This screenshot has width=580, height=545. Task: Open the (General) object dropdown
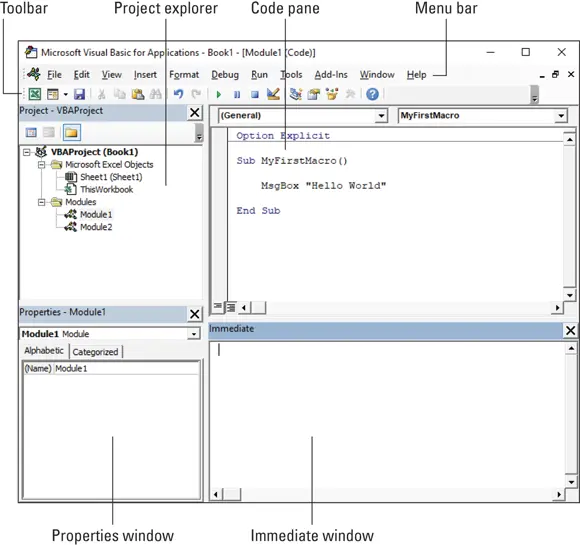point(381,116)
